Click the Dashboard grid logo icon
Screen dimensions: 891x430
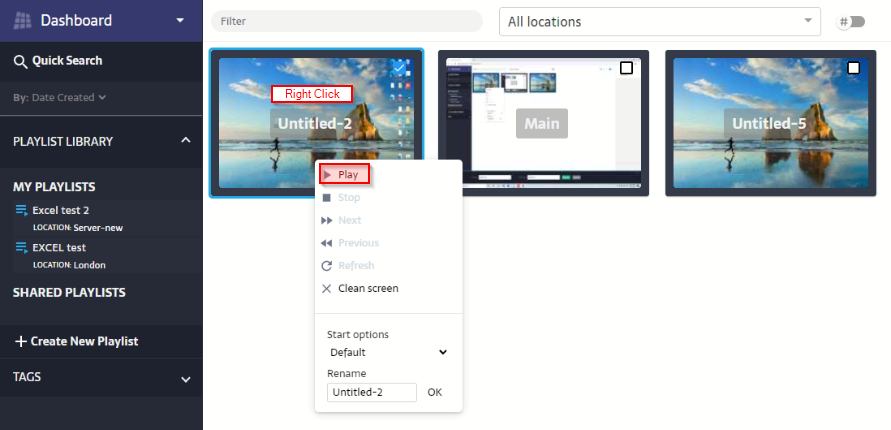click(x=23, y=20)
